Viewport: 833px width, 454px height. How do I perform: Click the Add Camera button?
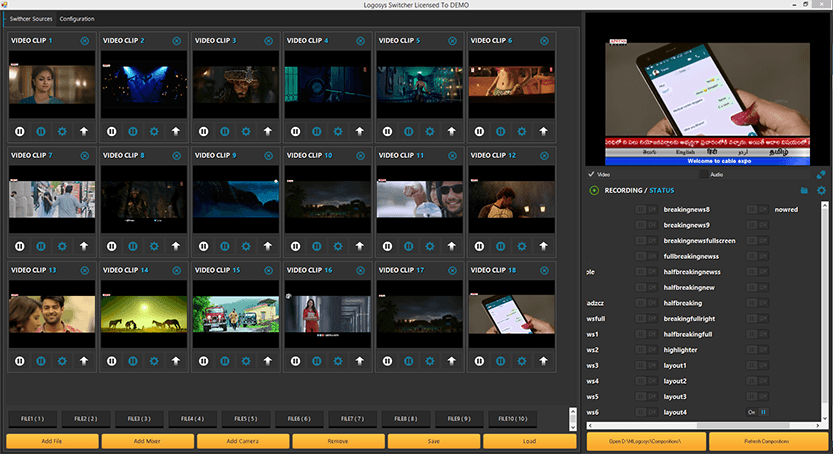point(243,441)
